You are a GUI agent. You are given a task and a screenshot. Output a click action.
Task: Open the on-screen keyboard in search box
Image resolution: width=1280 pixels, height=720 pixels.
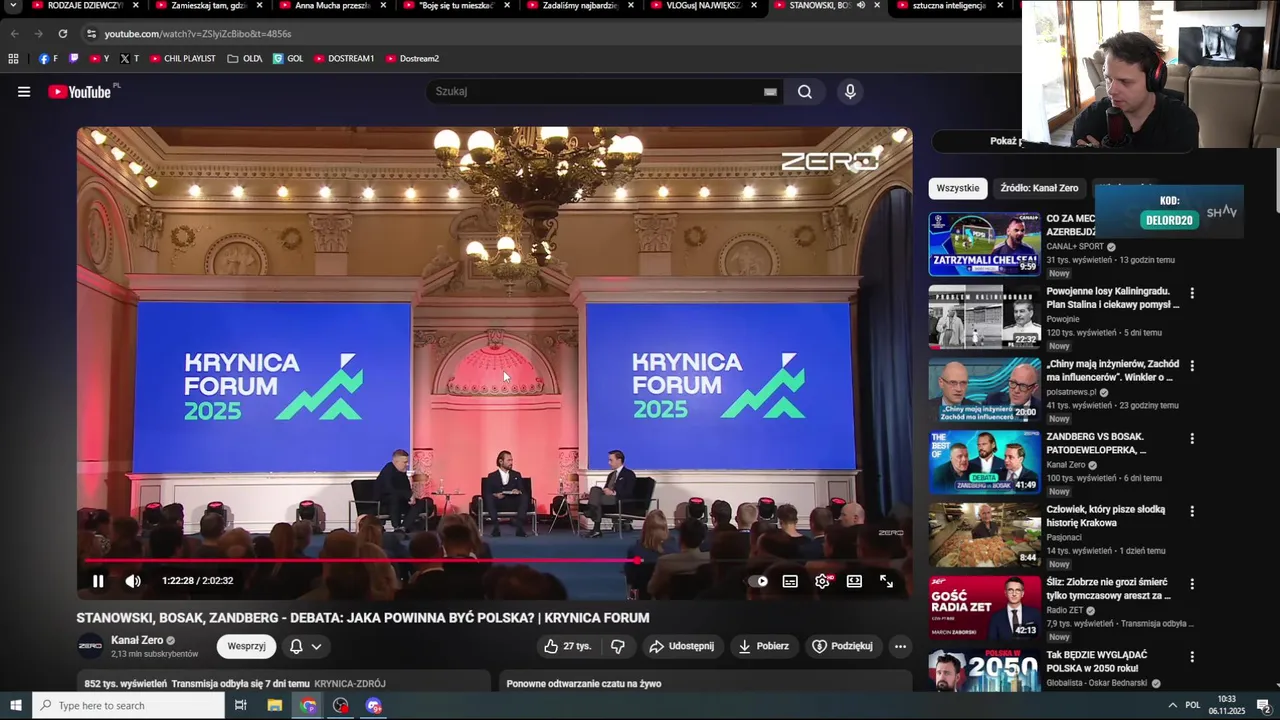[770, 92]
